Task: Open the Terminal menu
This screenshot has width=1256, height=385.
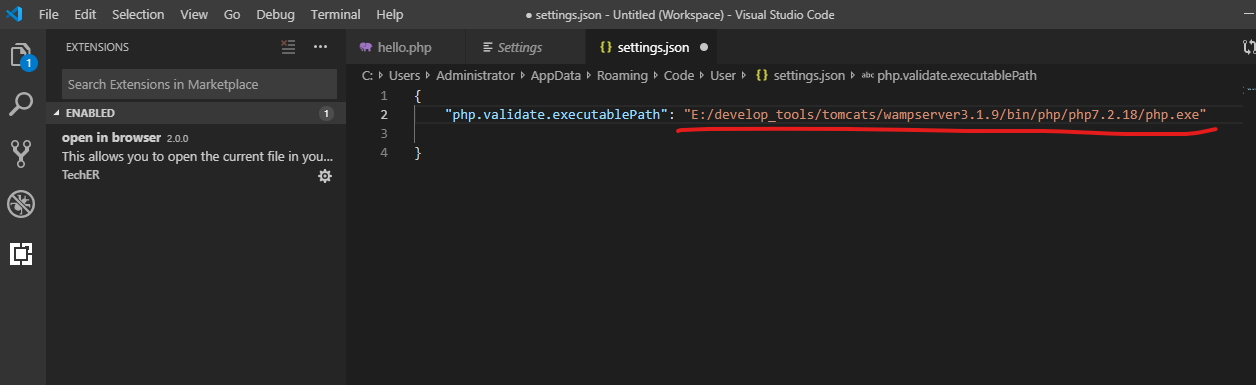Action: coord(336,15)
